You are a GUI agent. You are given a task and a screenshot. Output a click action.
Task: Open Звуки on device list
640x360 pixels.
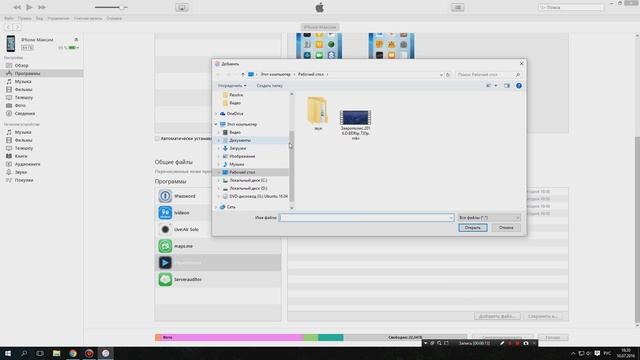tap(20, 172)
